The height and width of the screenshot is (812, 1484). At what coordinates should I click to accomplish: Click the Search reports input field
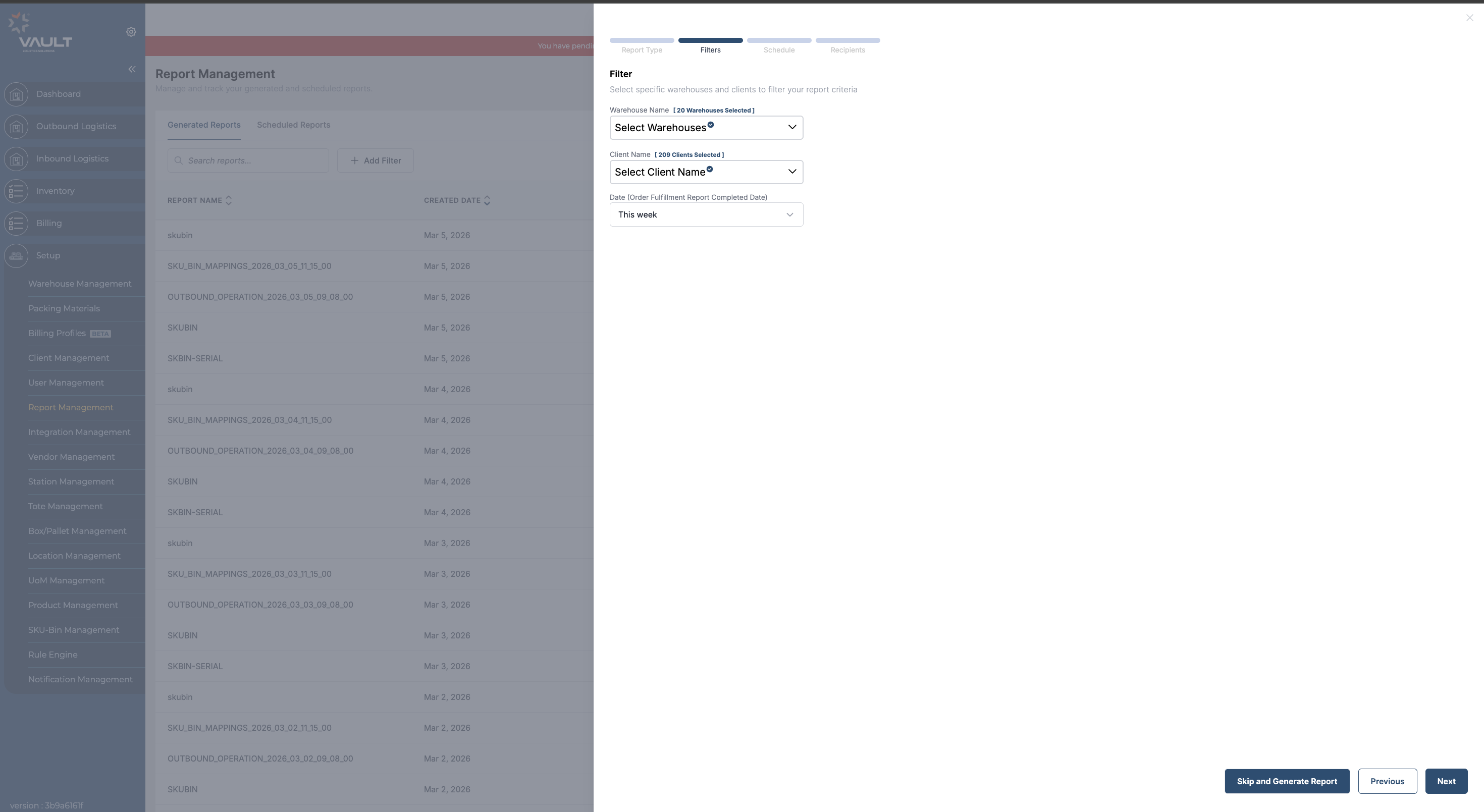(253, 160)
